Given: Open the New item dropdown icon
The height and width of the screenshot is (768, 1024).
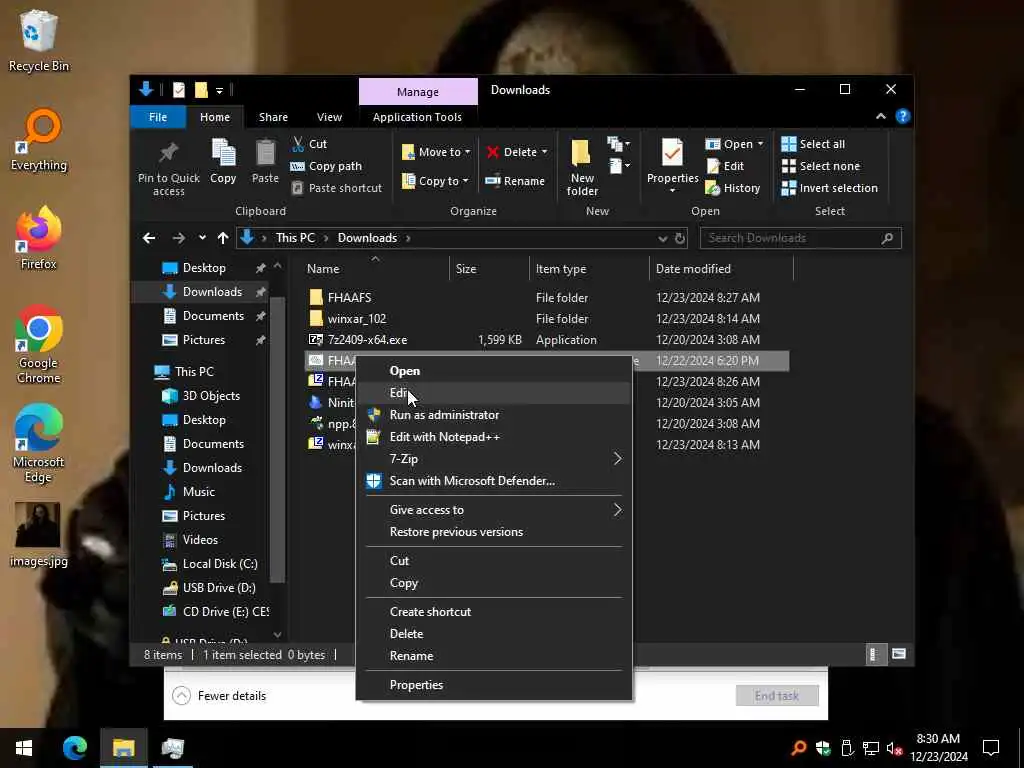Looking at the screenshot, I should pyautogui.click(x=618, y=144).
